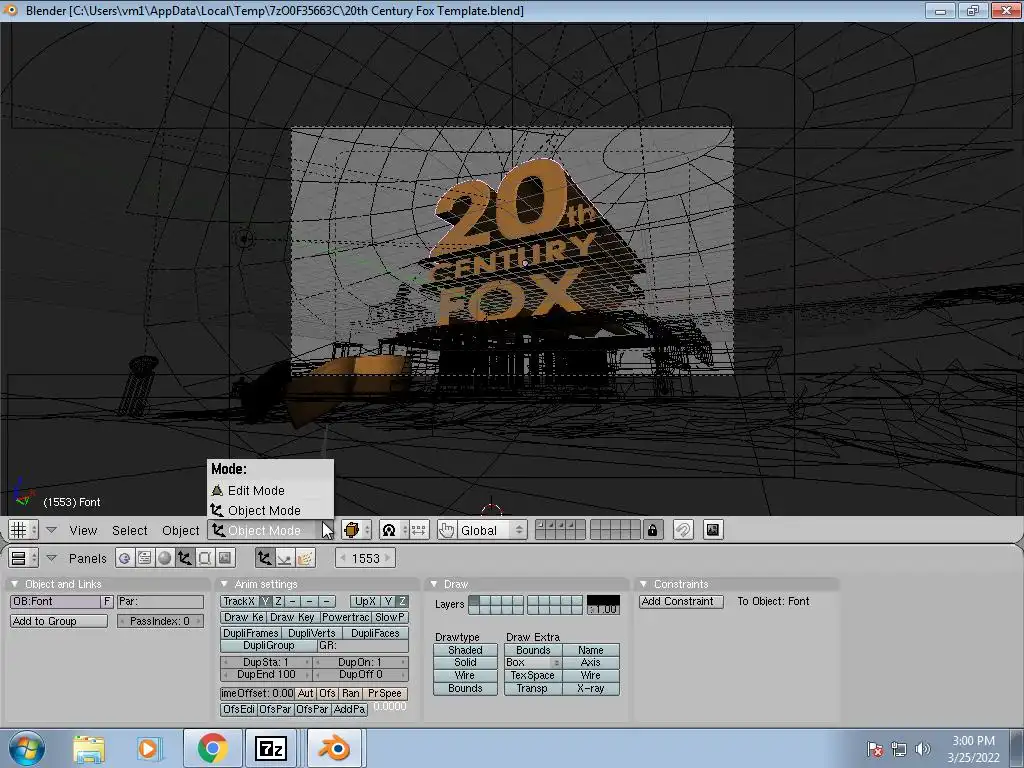Image resolution: width=1024 pixels, height=768 pixels.
Task: Open the Object menu
Action: click(x=180, y=530)
